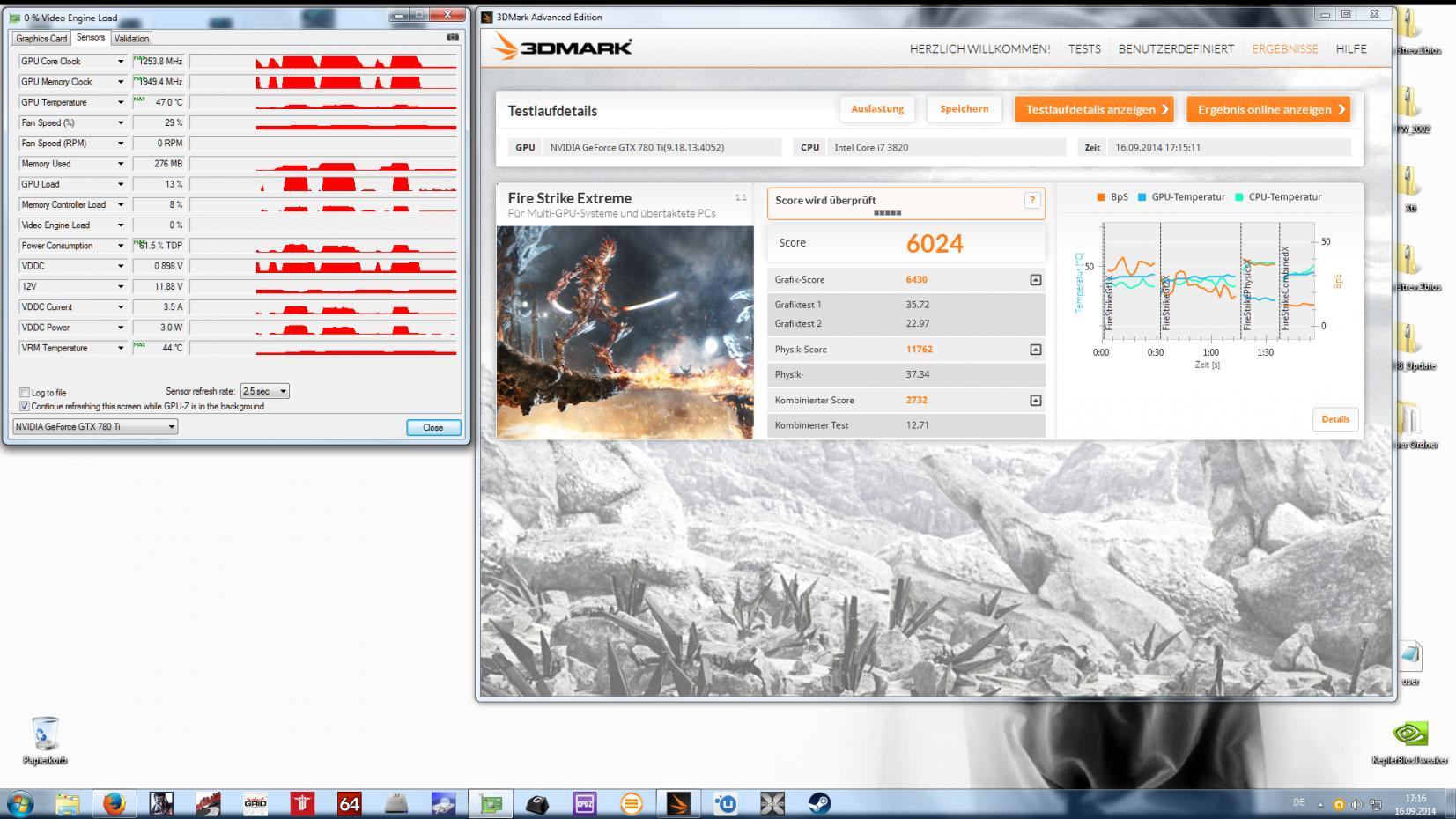This screenshot has height=819, width=1456.
Task: Click the Uplay icon in the taskbar
Action: click(726, 803)
